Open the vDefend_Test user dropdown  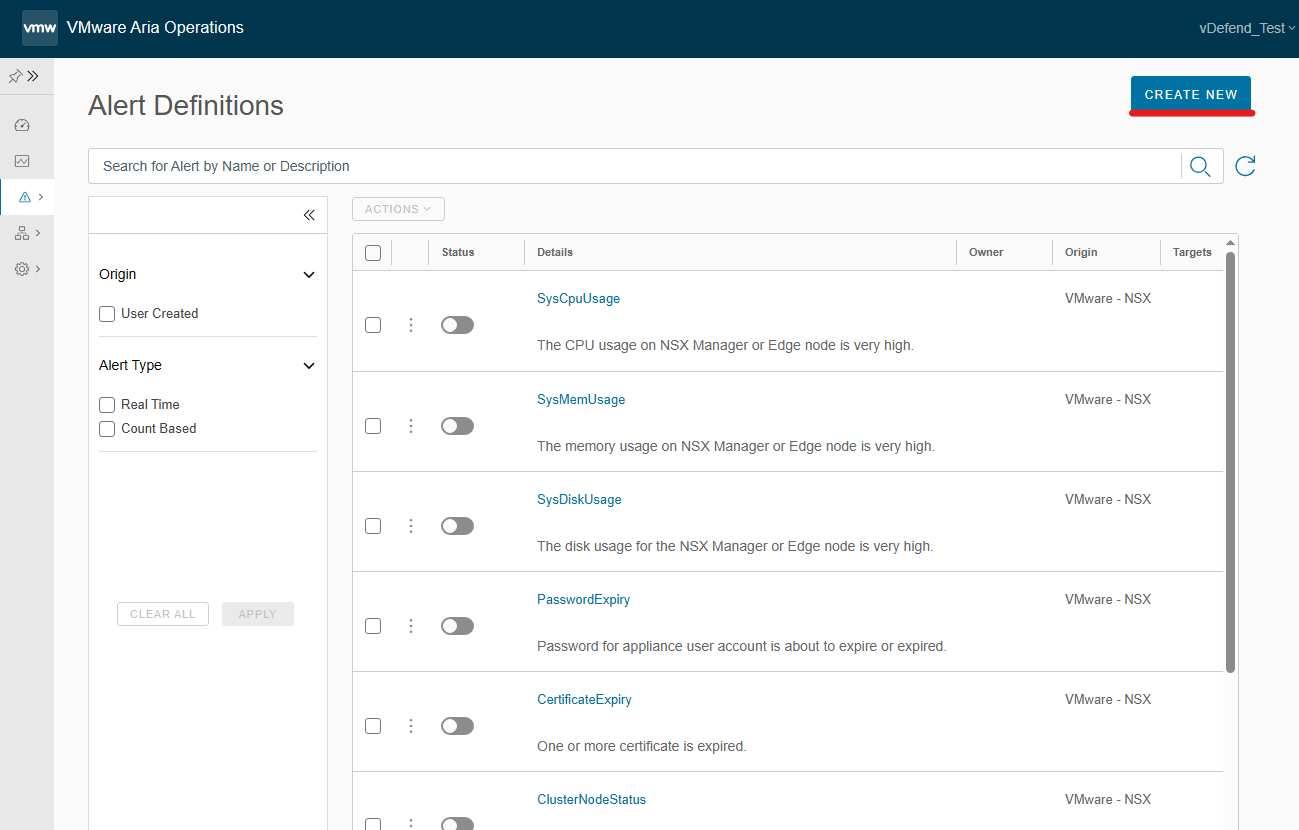coord(1247,28)
